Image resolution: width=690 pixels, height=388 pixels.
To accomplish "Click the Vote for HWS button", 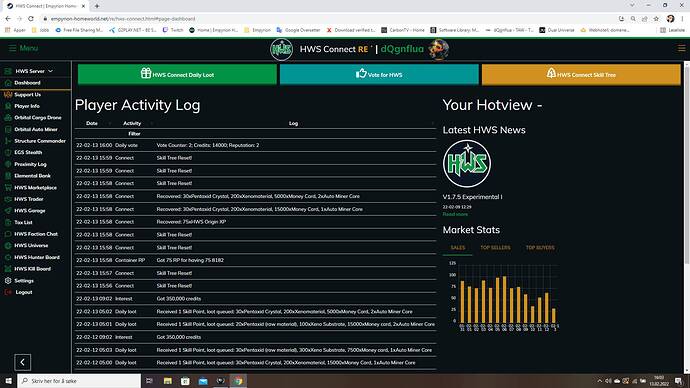I will [379, 74].
